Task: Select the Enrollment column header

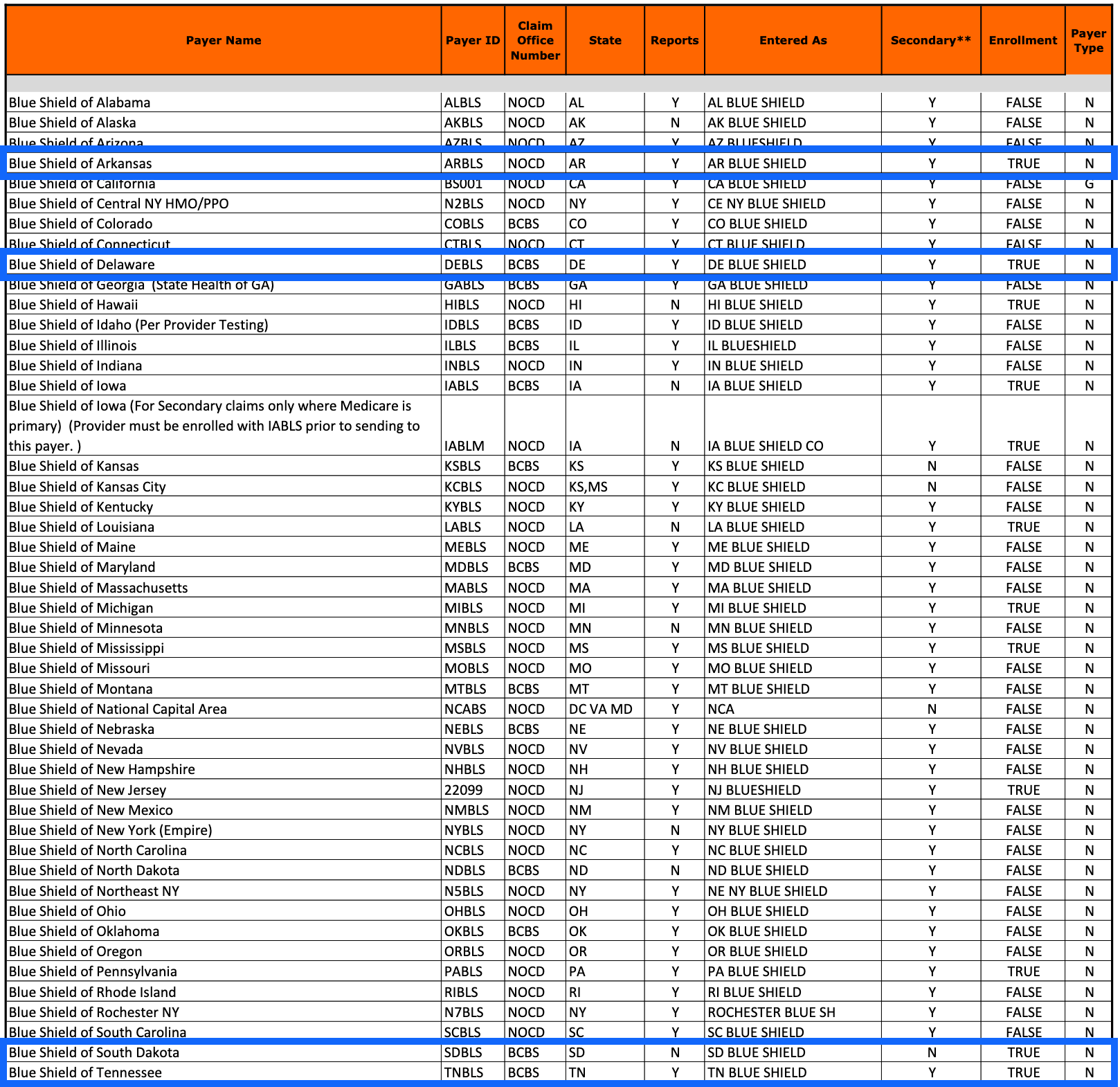Action: click(1022, 40)
